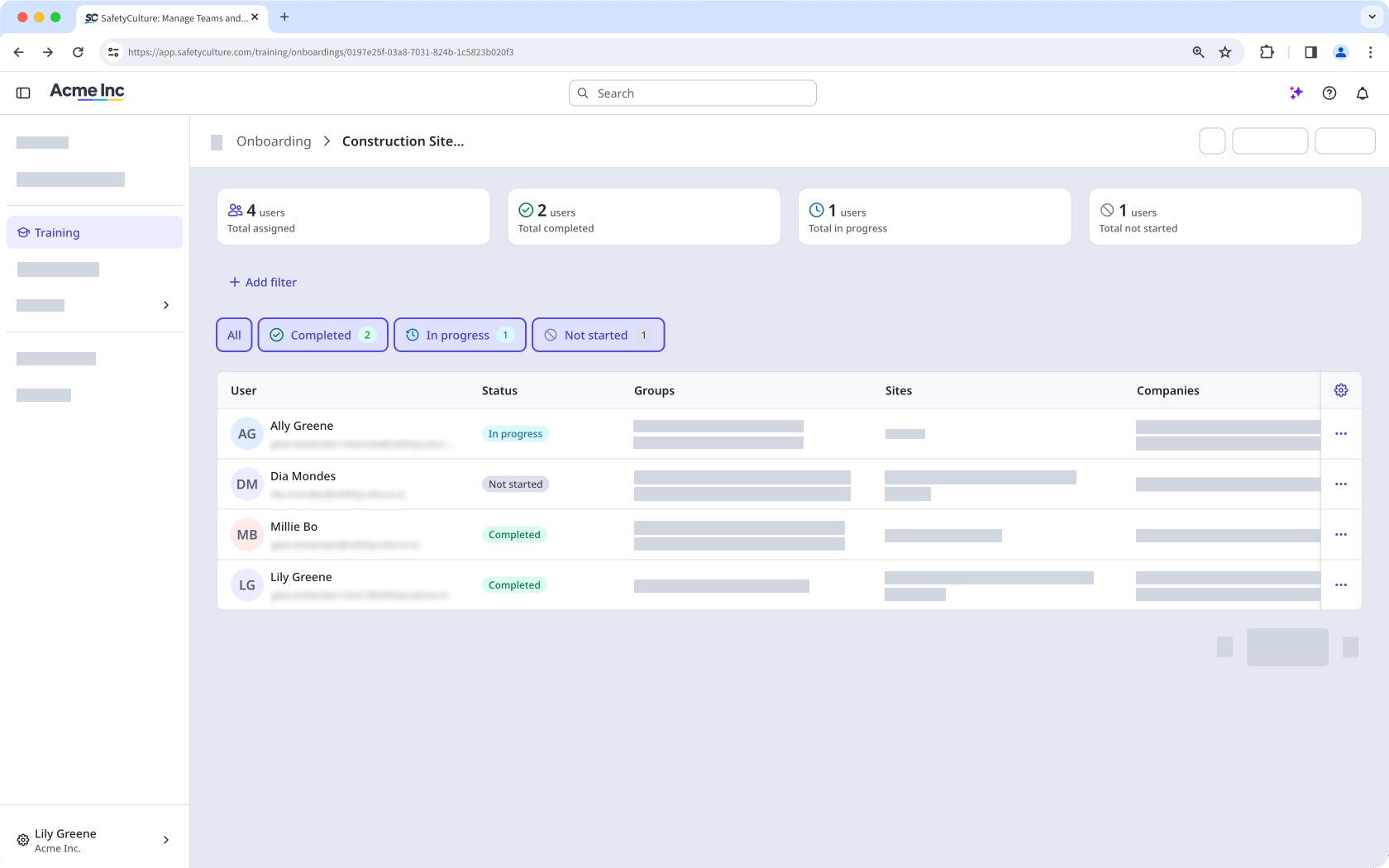Click the browser address bar URL

tap(321, 52)
